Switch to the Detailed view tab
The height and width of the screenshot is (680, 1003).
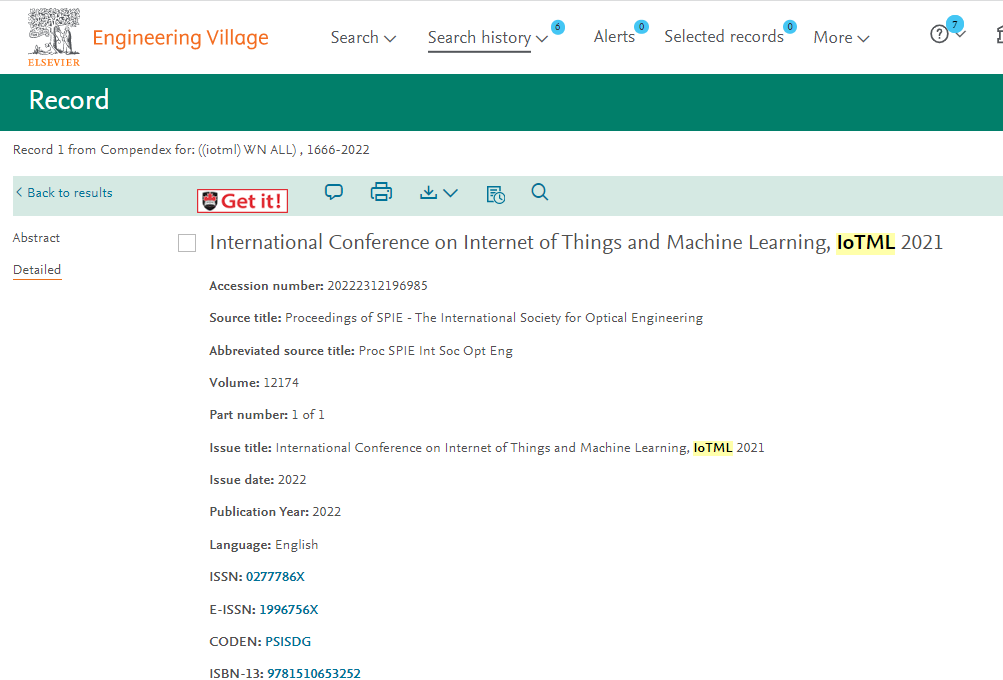click(x=37, y=270)
